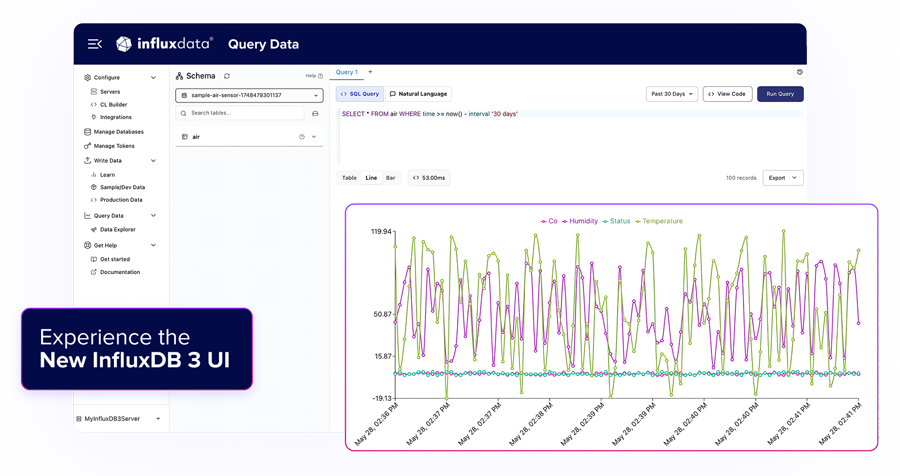900x476 pixels.
Task: Click the icon beside Search tables
Action: pyautogui.click(x=315, y=114)
